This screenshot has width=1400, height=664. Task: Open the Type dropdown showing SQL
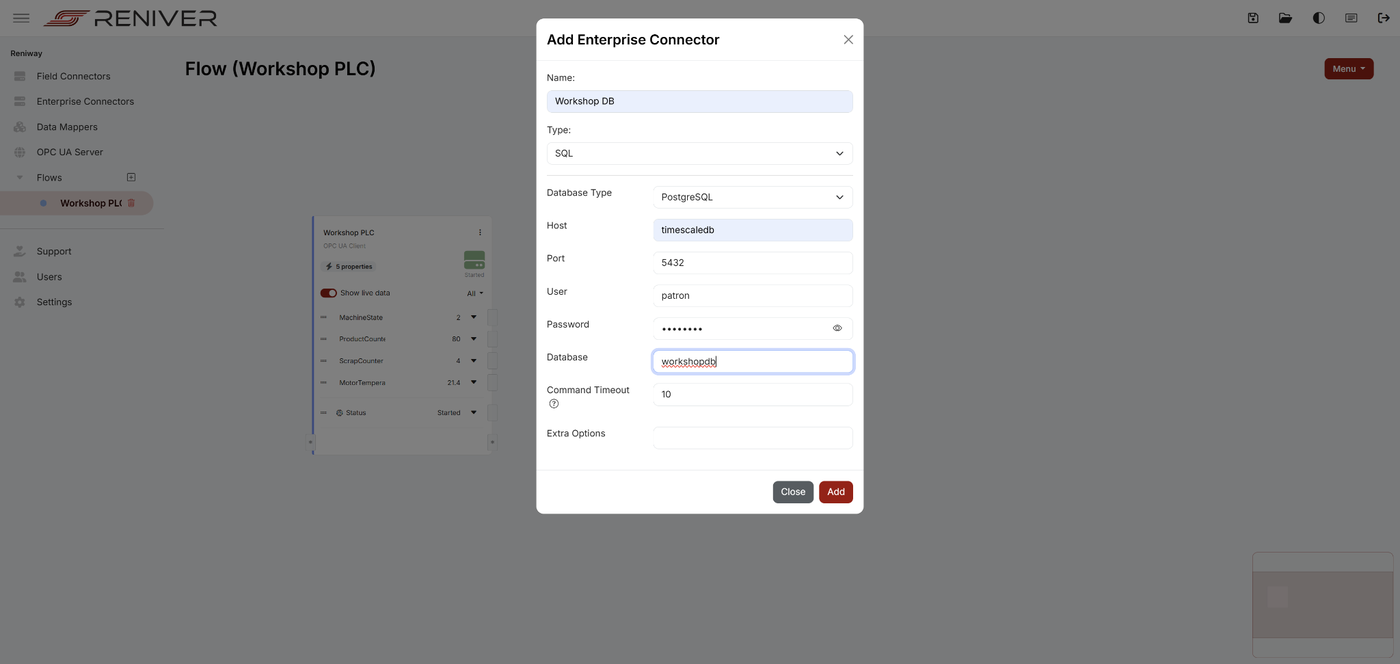[699, 153]
